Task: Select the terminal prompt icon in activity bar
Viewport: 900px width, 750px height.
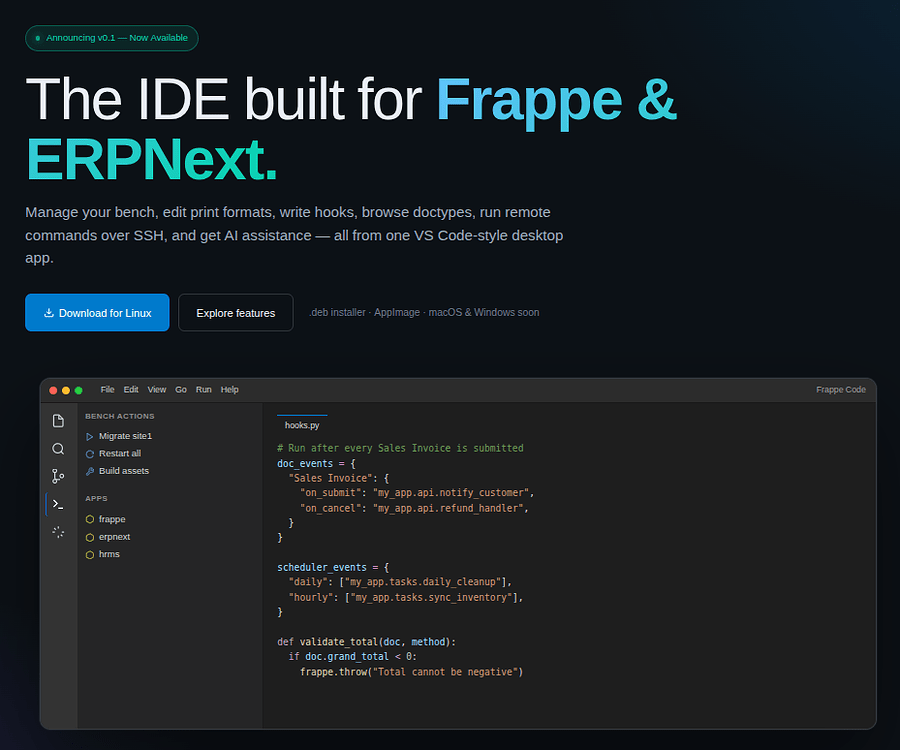Action: coord(58,504)
